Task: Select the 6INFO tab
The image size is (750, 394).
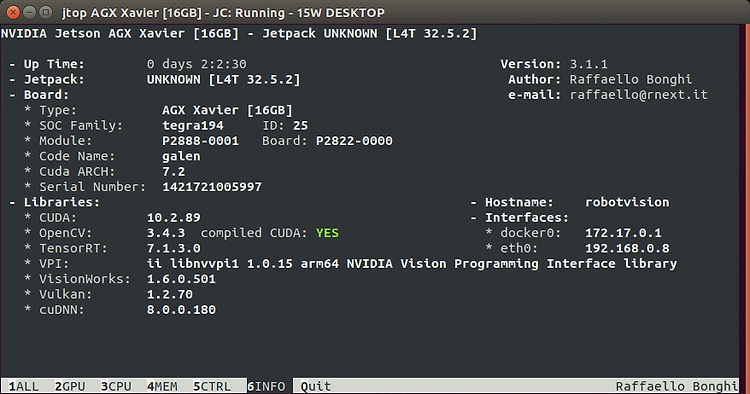Action: click(x=266, y=386)
